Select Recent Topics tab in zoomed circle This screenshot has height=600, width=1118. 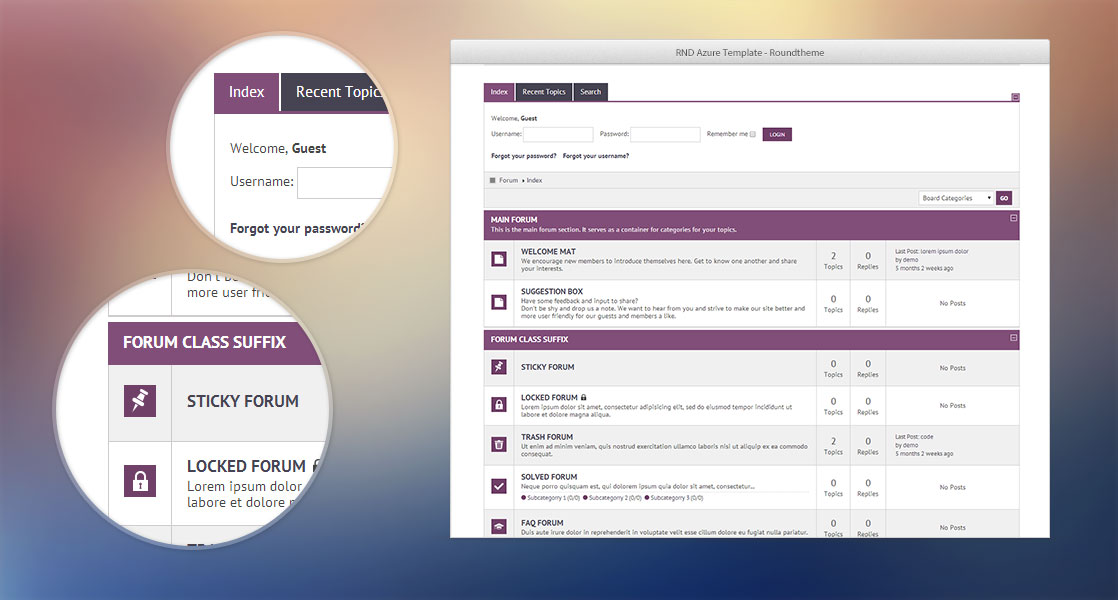pyautogui.click(x=335, y=93)
